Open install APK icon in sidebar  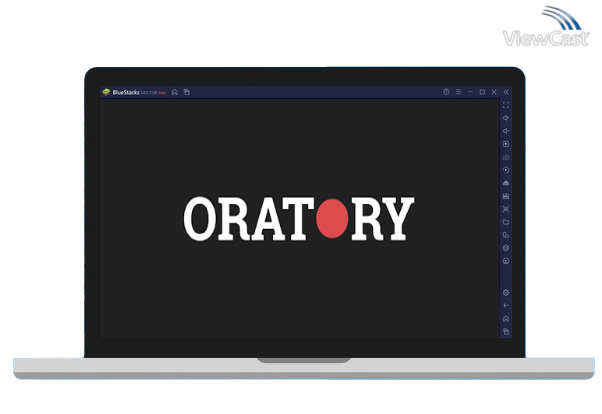point(506,183)
